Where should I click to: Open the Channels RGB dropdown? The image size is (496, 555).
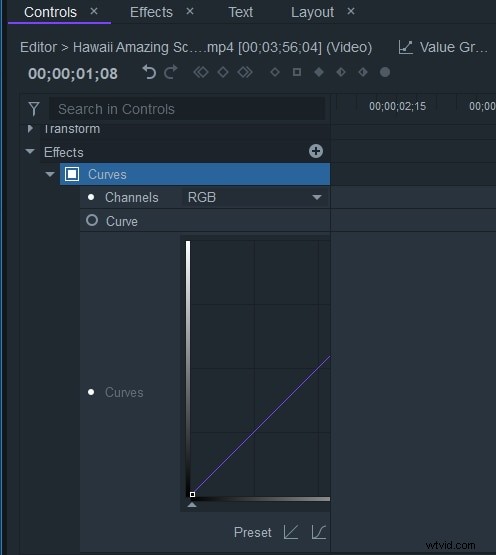coord(255,197)
